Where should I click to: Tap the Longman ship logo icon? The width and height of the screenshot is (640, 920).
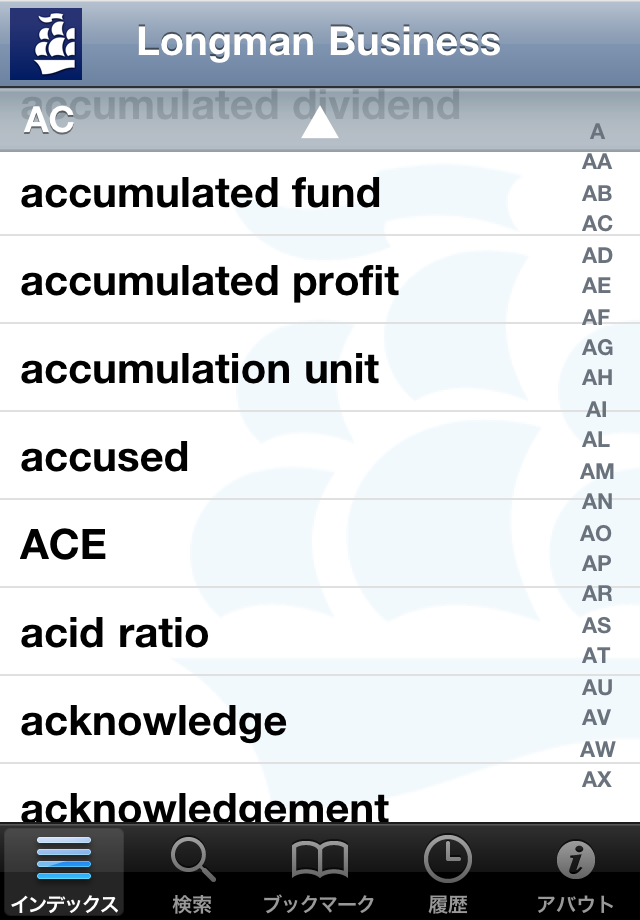(x=46, y=44)
